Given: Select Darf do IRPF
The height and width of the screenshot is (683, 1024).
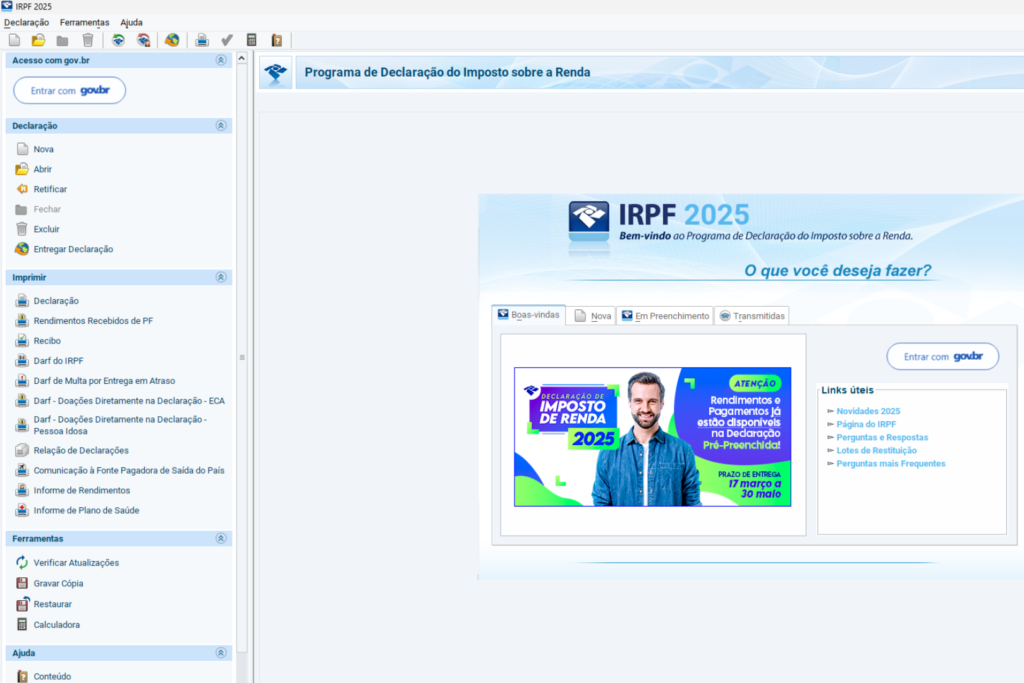Looking at the screenshot, I should pos(59,360).
